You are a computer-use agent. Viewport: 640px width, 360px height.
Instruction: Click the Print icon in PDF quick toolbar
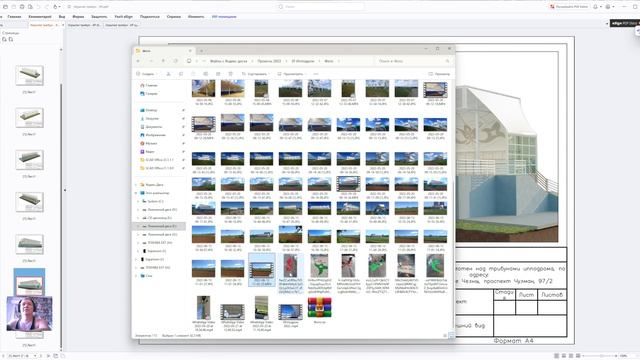point(22,7)
